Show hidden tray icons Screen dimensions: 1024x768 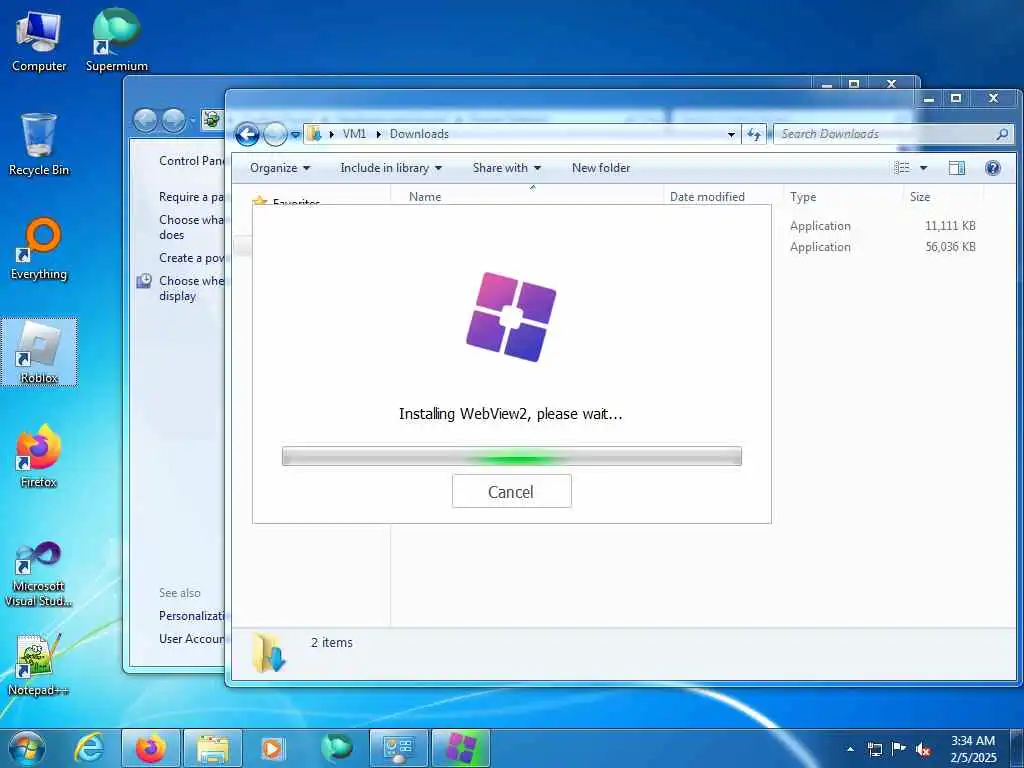850,749
